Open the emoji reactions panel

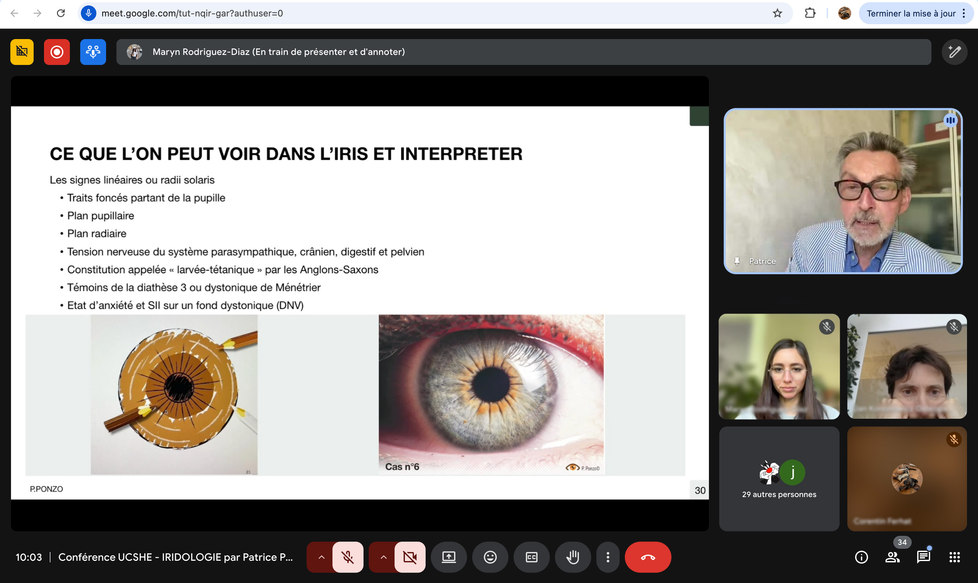(490, 557)
